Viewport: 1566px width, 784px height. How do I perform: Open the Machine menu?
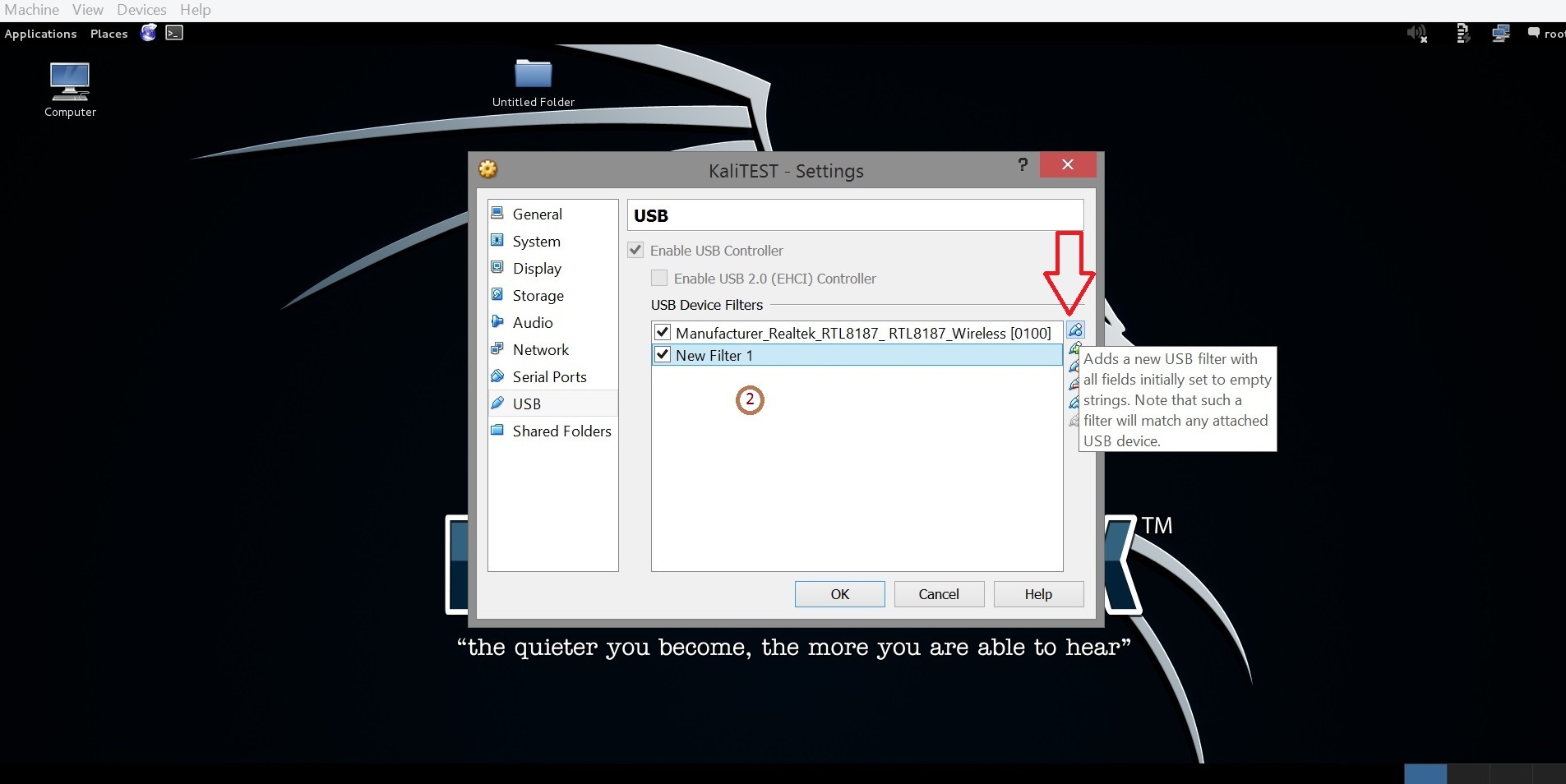[32, 10]
